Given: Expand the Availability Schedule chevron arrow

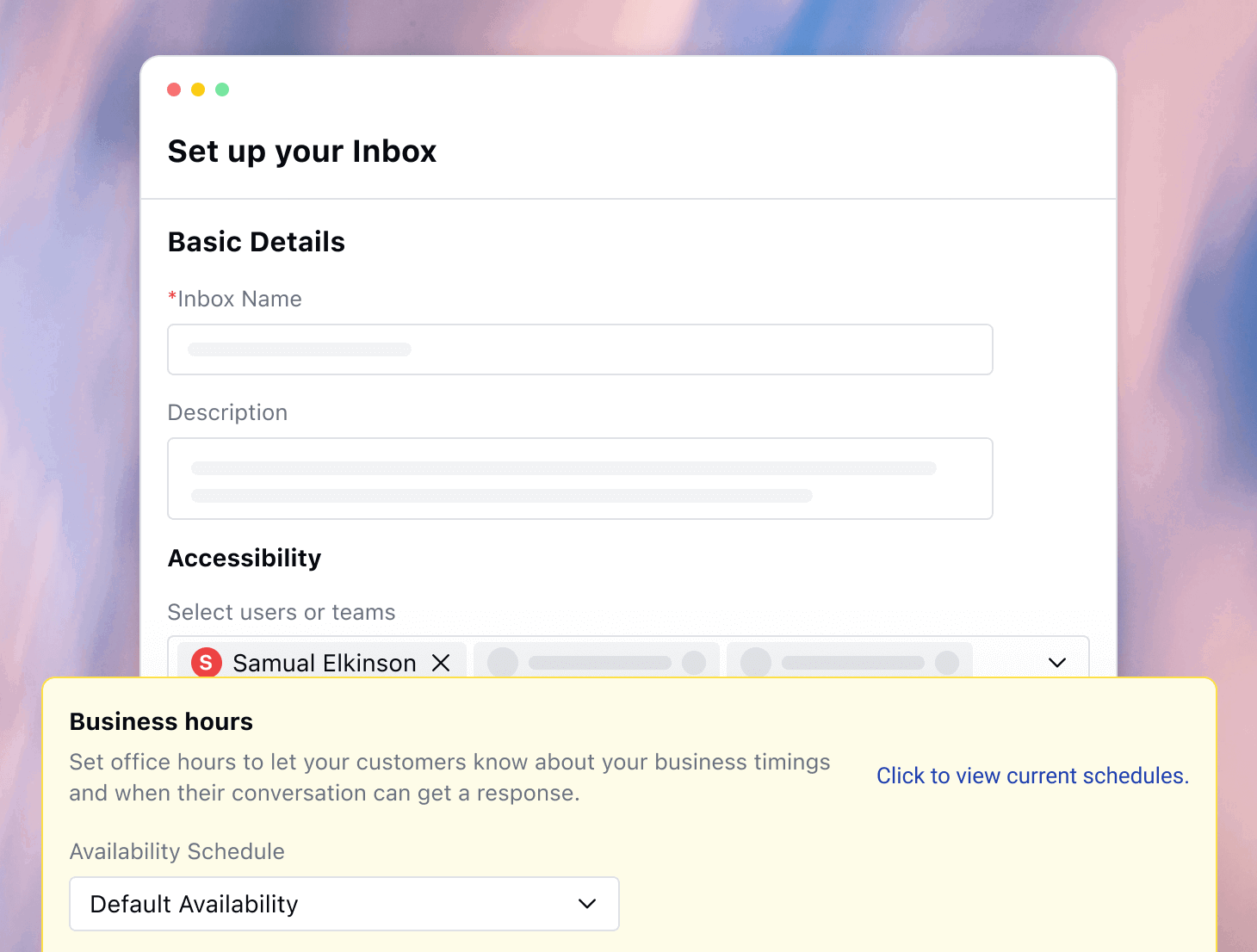Looking at the screenshot, I should tap(587, 904).
